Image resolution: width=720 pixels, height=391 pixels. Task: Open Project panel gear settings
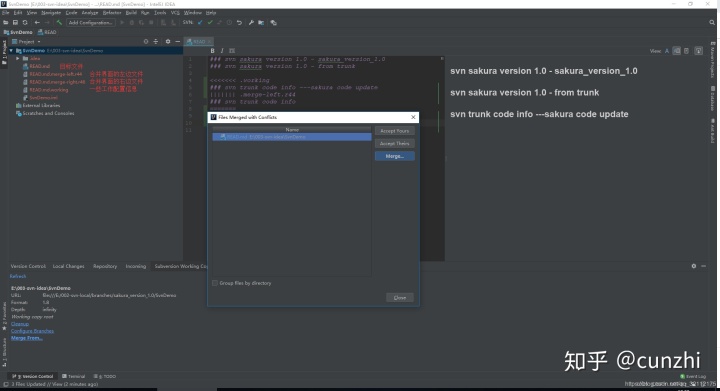point(168,41)
